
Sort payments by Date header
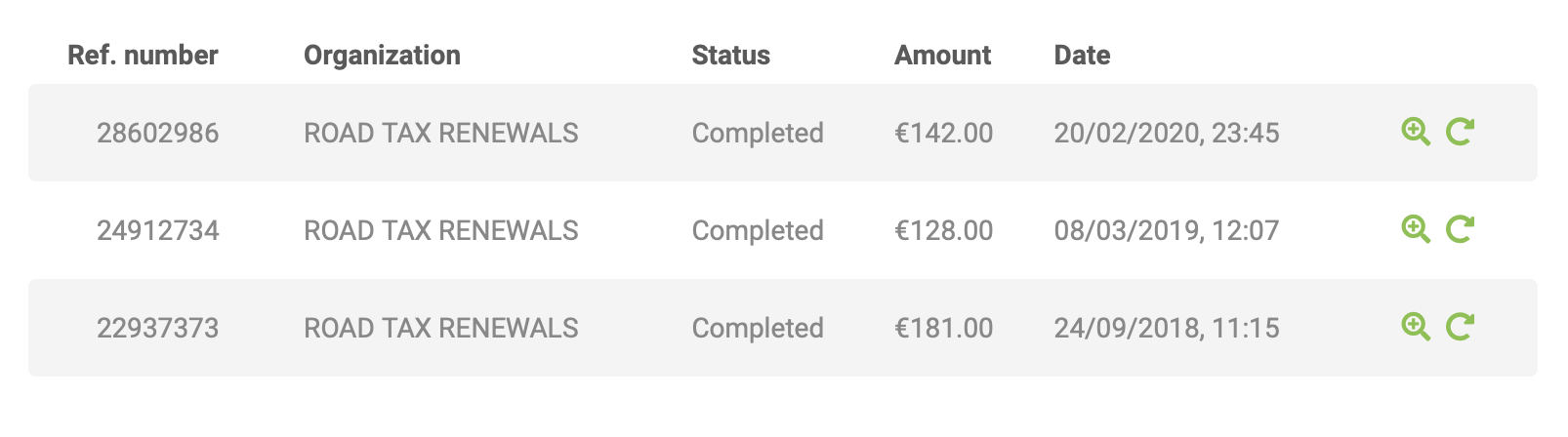[1082, 56]
